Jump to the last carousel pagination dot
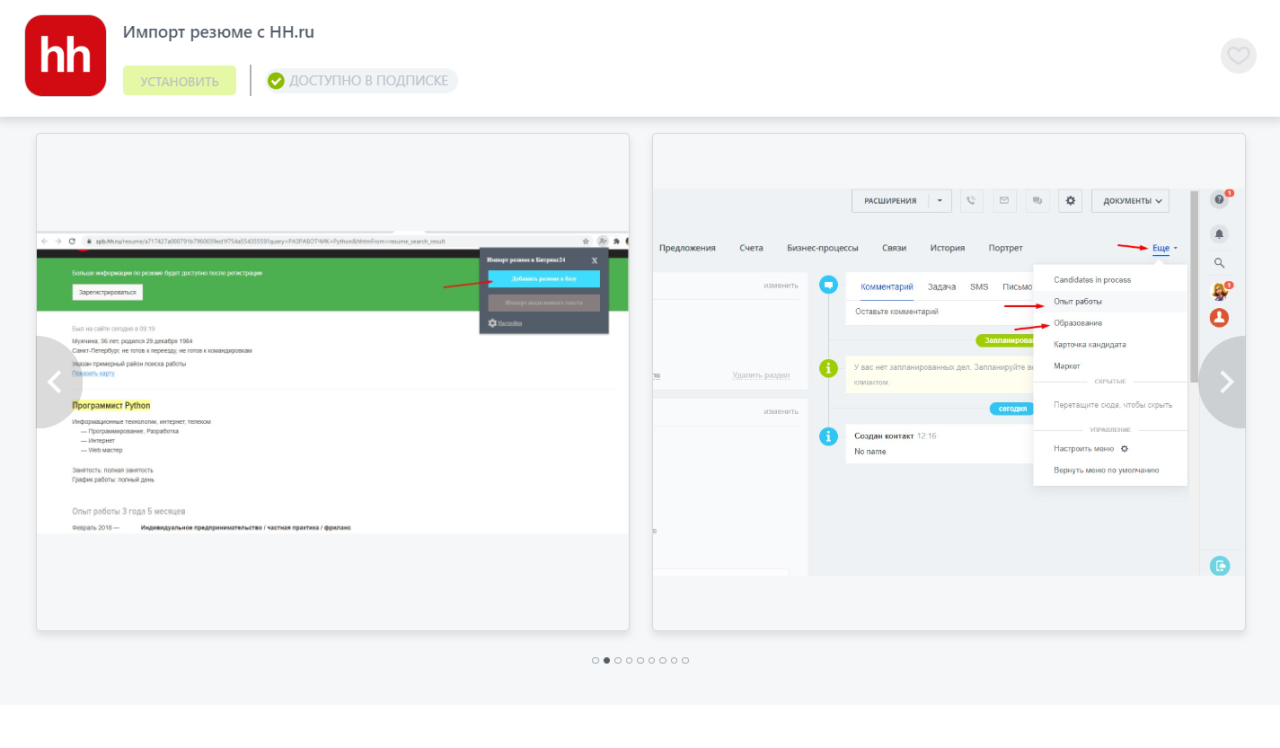Image resolution: width=1280 pixels, height=748 pixels. [685, 660]
